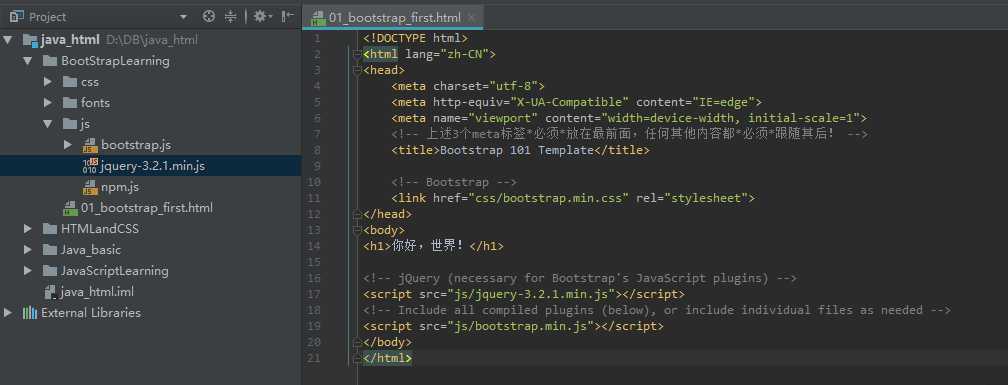
Task: Click the External Libraries bars icon
Action: click(30, 313)
